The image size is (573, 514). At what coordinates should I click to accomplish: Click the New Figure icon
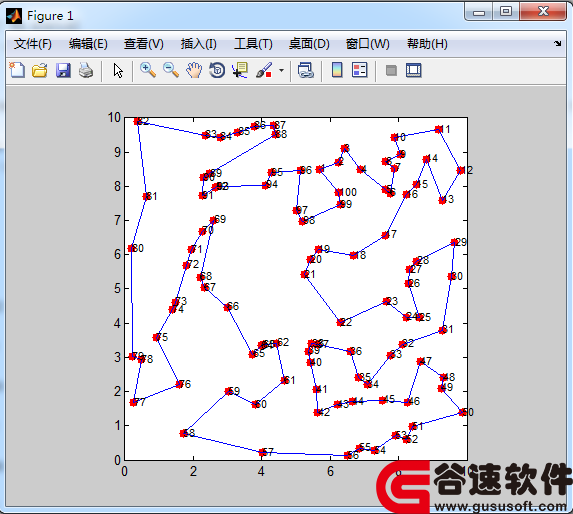coord(17,70)
